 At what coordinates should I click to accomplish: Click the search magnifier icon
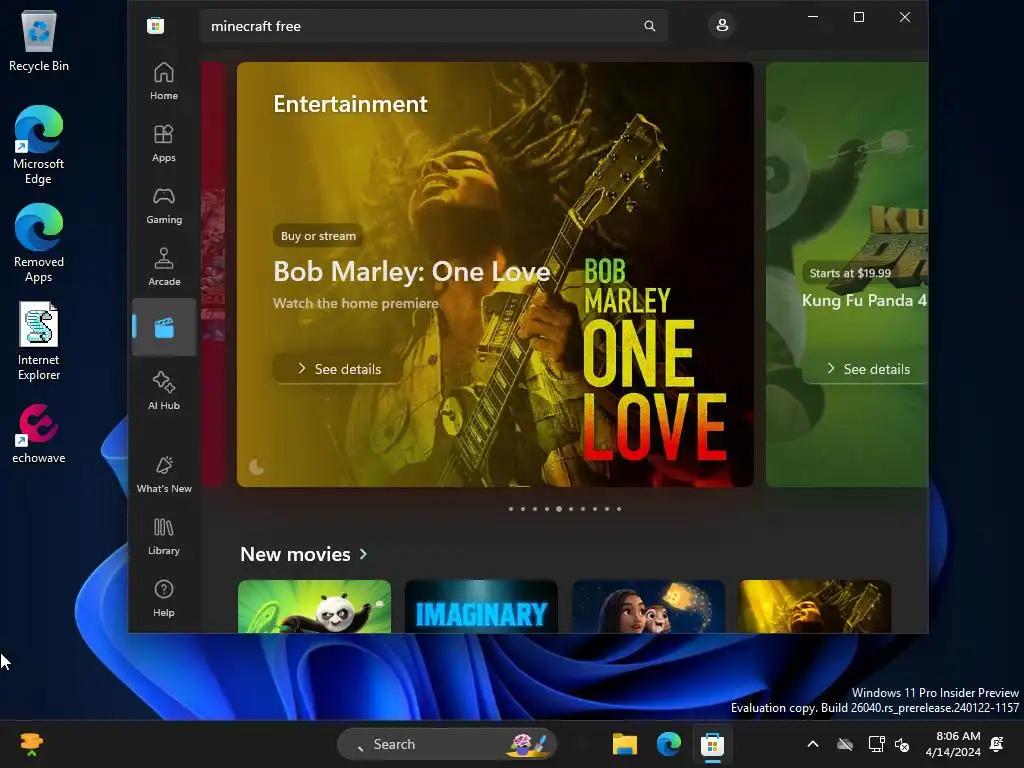tap(649, 26)
